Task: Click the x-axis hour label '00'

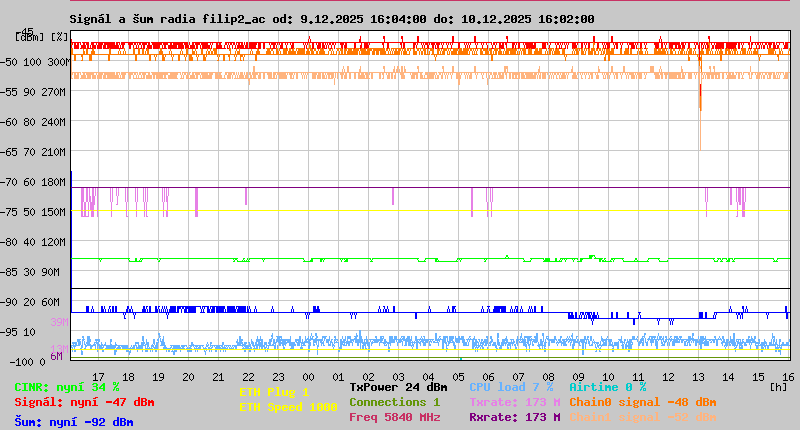Action: coord(308,377)
